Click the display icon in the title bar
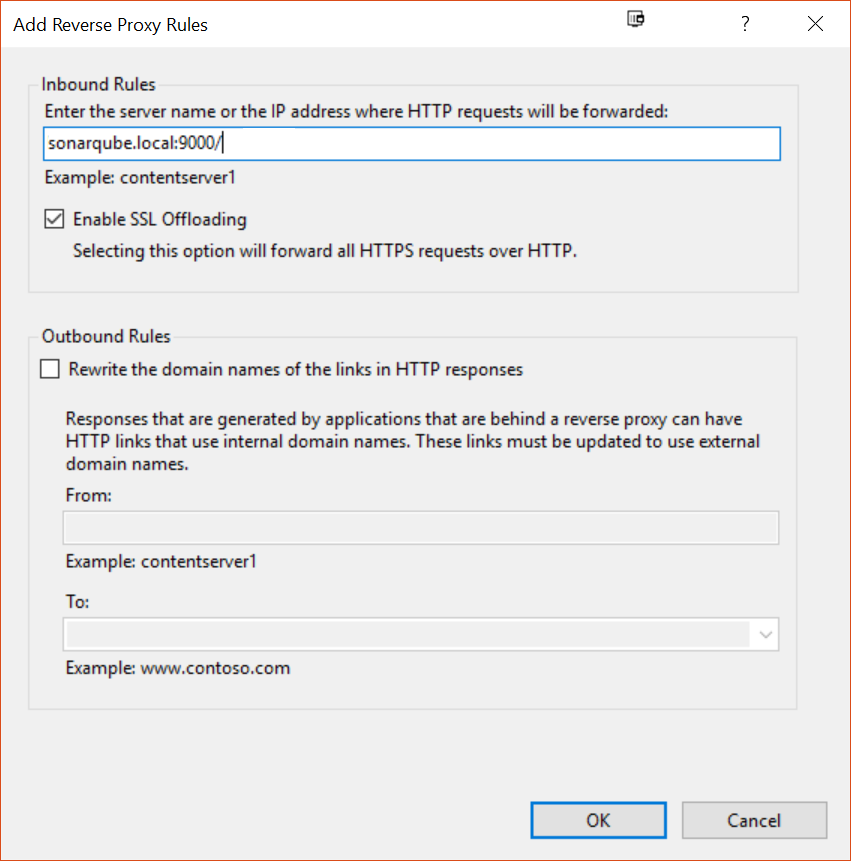This screenshot has width=851, height=861. click(636, 20)
